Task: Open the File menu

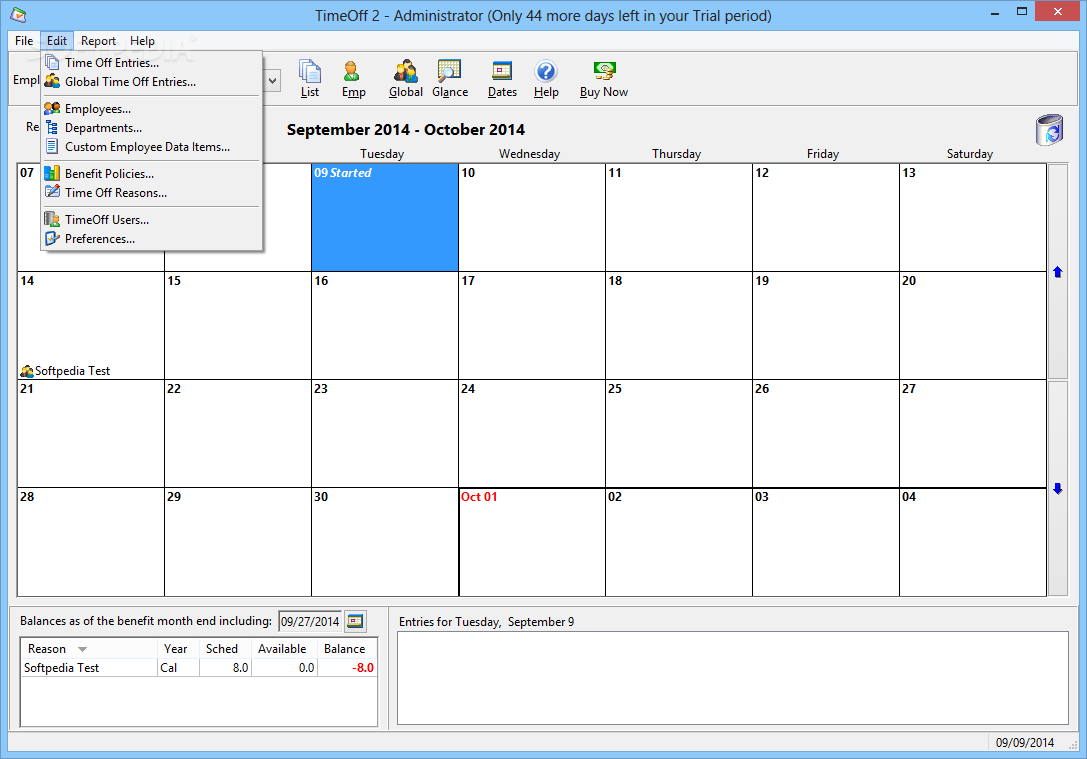Action: coord(24,41)
